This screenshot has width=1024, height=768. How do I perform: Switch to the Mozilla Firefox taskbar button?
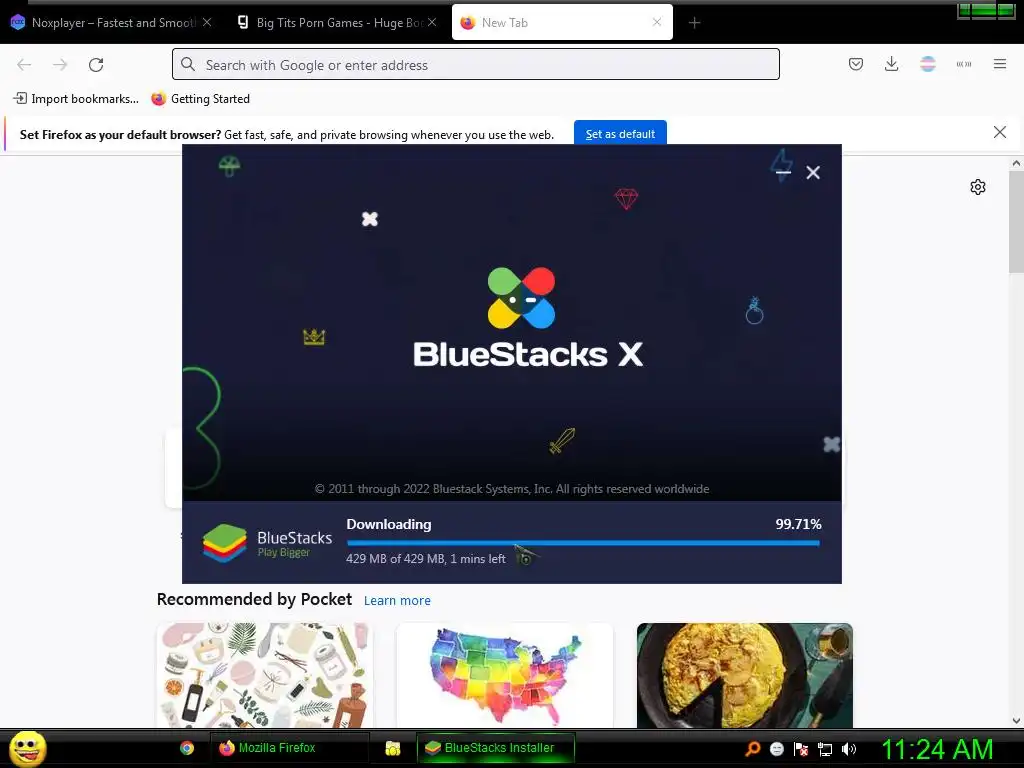[x=289, y=748]
